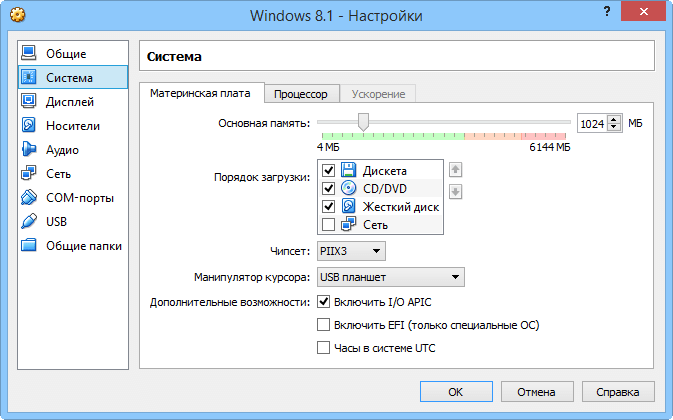Select the Жесткий диск row label

(401, 207)
